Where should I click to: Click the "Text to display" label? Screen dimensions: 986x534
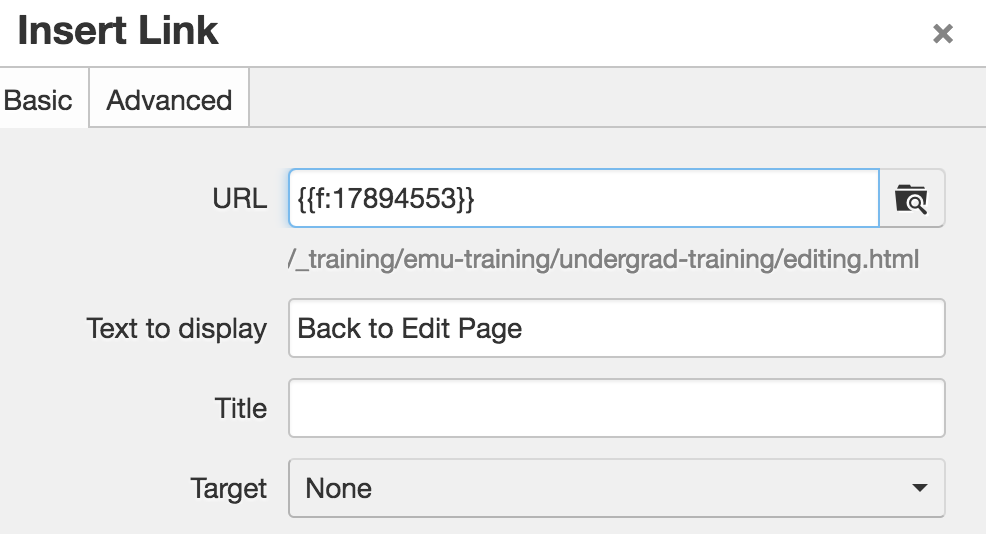pos(177,328)
